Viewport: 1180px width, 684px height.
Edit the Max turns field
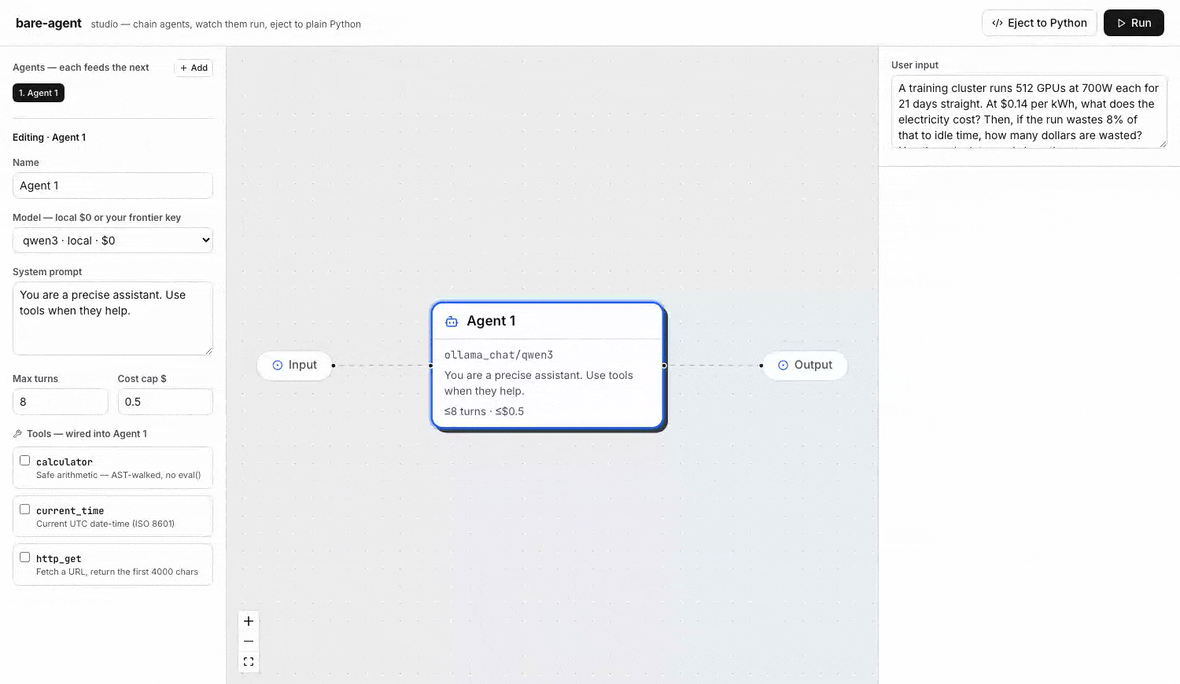60,401
